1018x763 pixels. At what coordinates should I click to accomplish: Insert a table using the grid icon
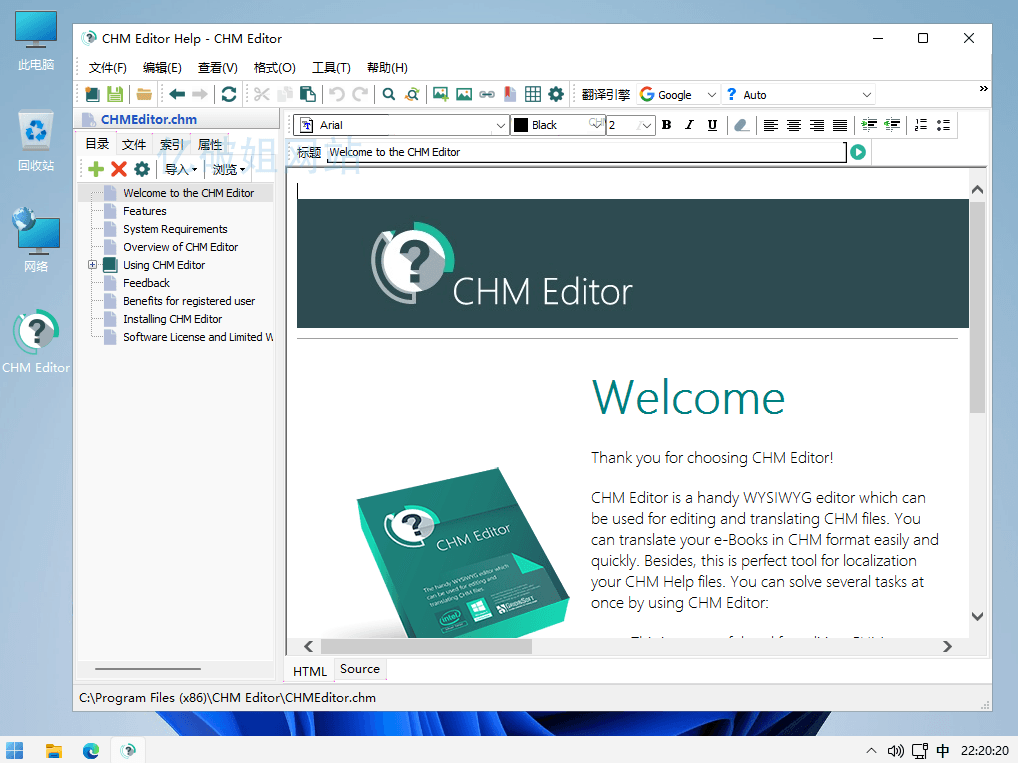533,94
